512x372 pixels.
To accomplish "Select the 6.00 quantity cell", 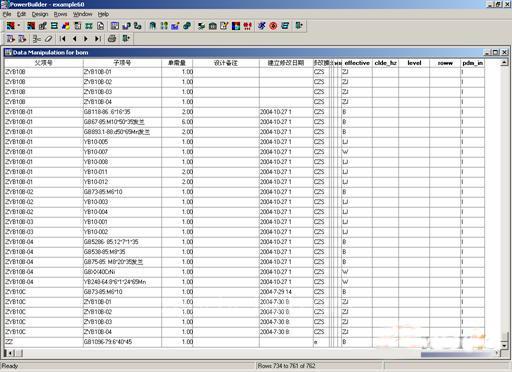I will click(x=177, y=122).
